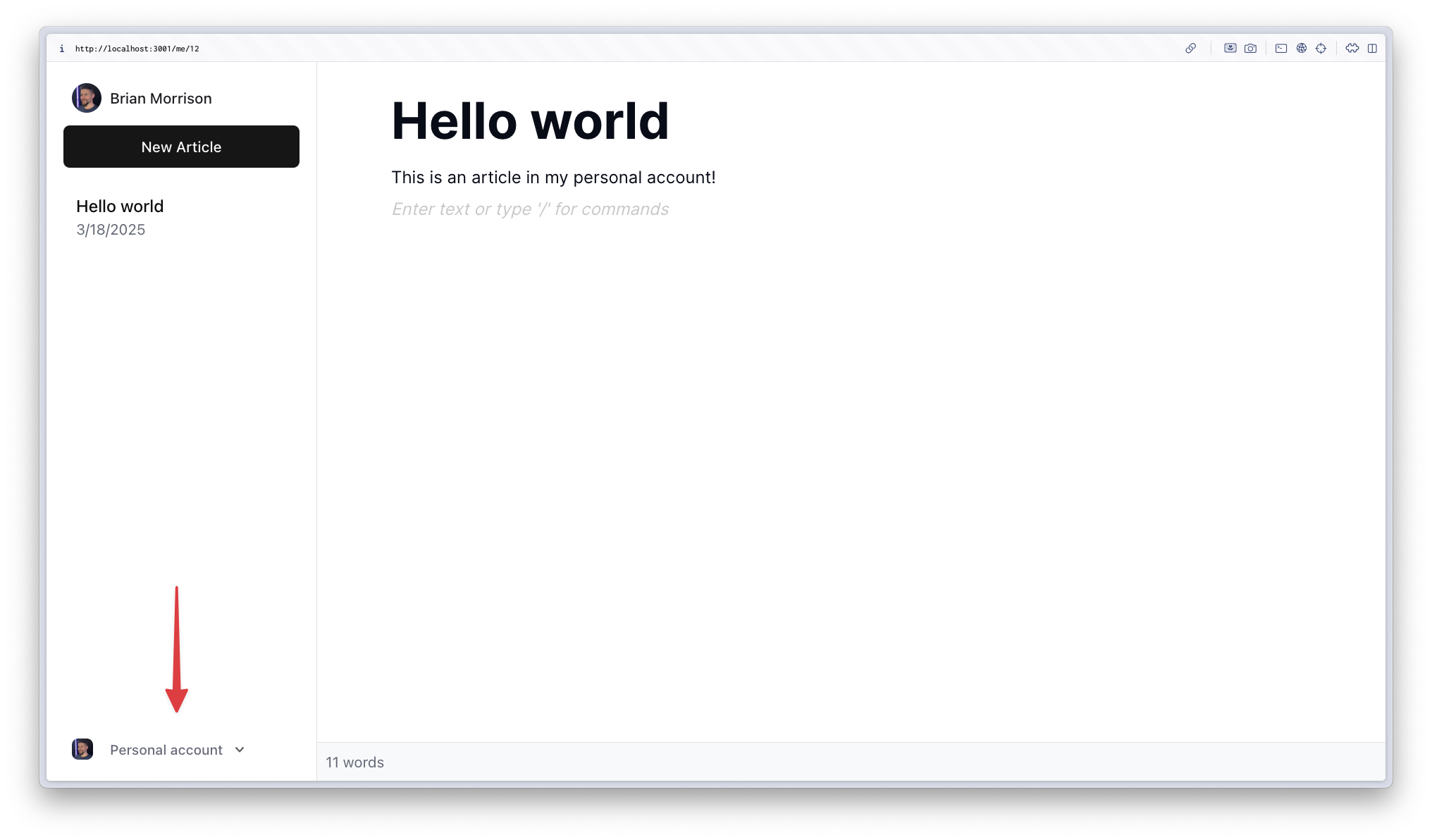Viewport: 1432px width, 840px height.
Task: Click the screen recording download icon
Action: 1230,49
